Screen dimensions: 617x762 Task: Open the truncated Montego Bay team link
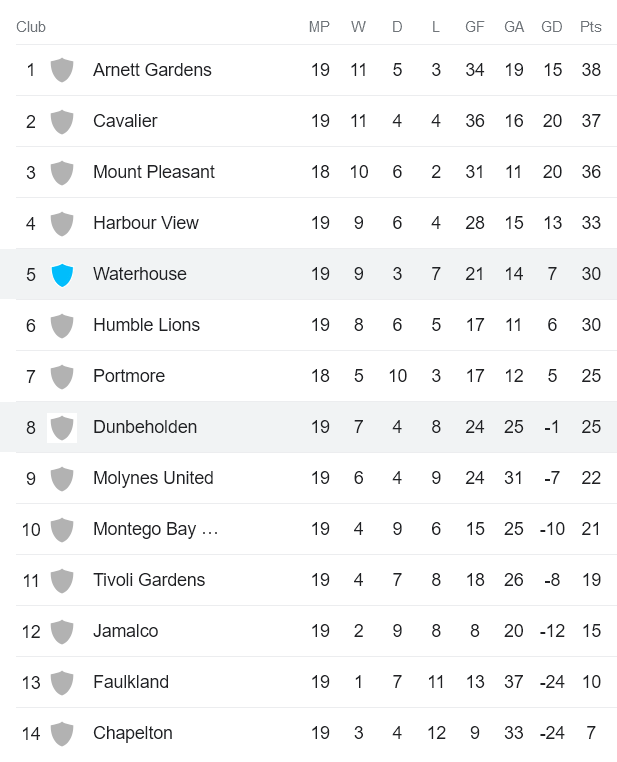(x=155, y=529)
